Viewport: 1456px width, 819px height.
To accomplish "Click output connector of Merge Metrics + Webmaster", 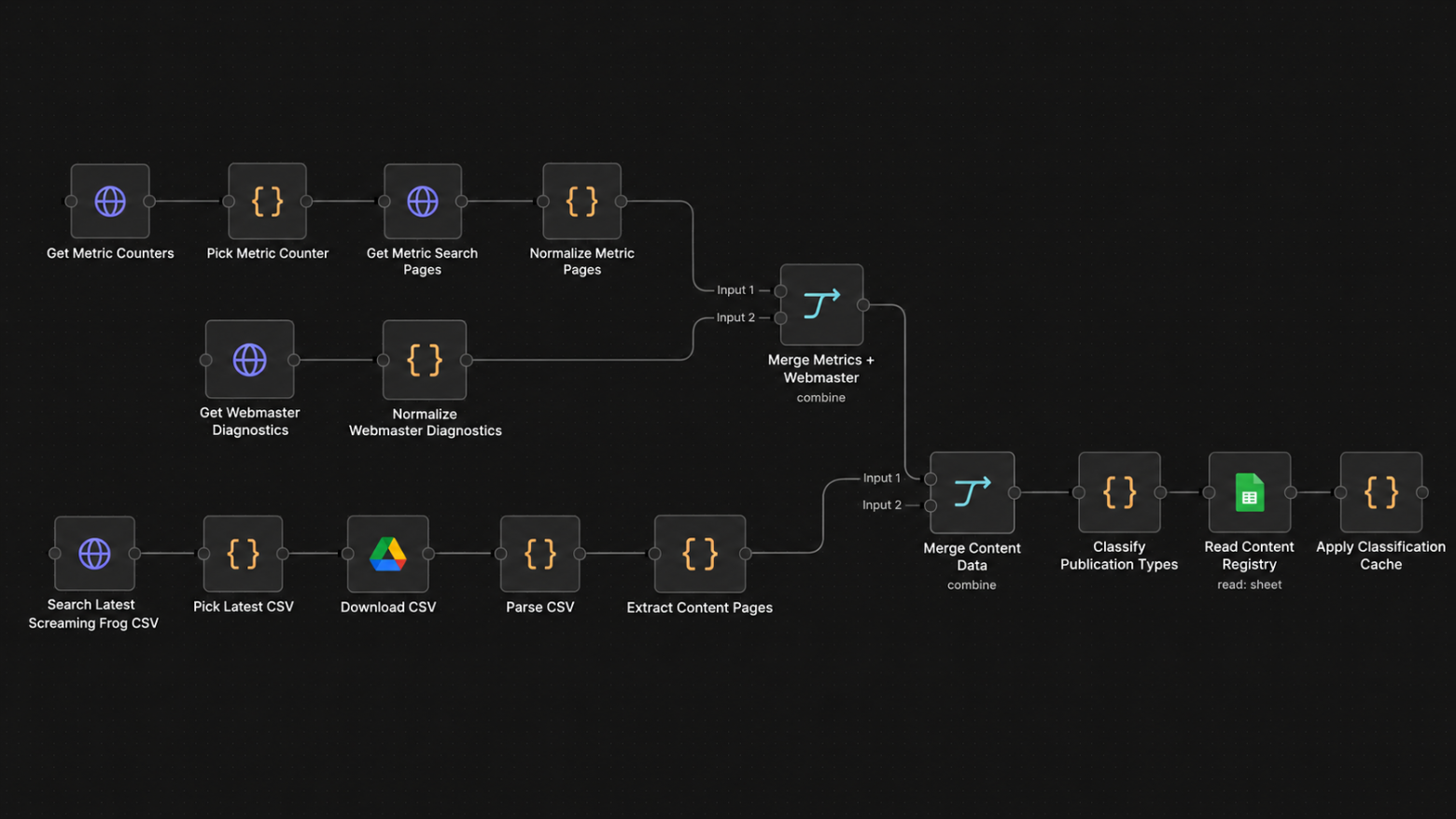I will (863, 304).
